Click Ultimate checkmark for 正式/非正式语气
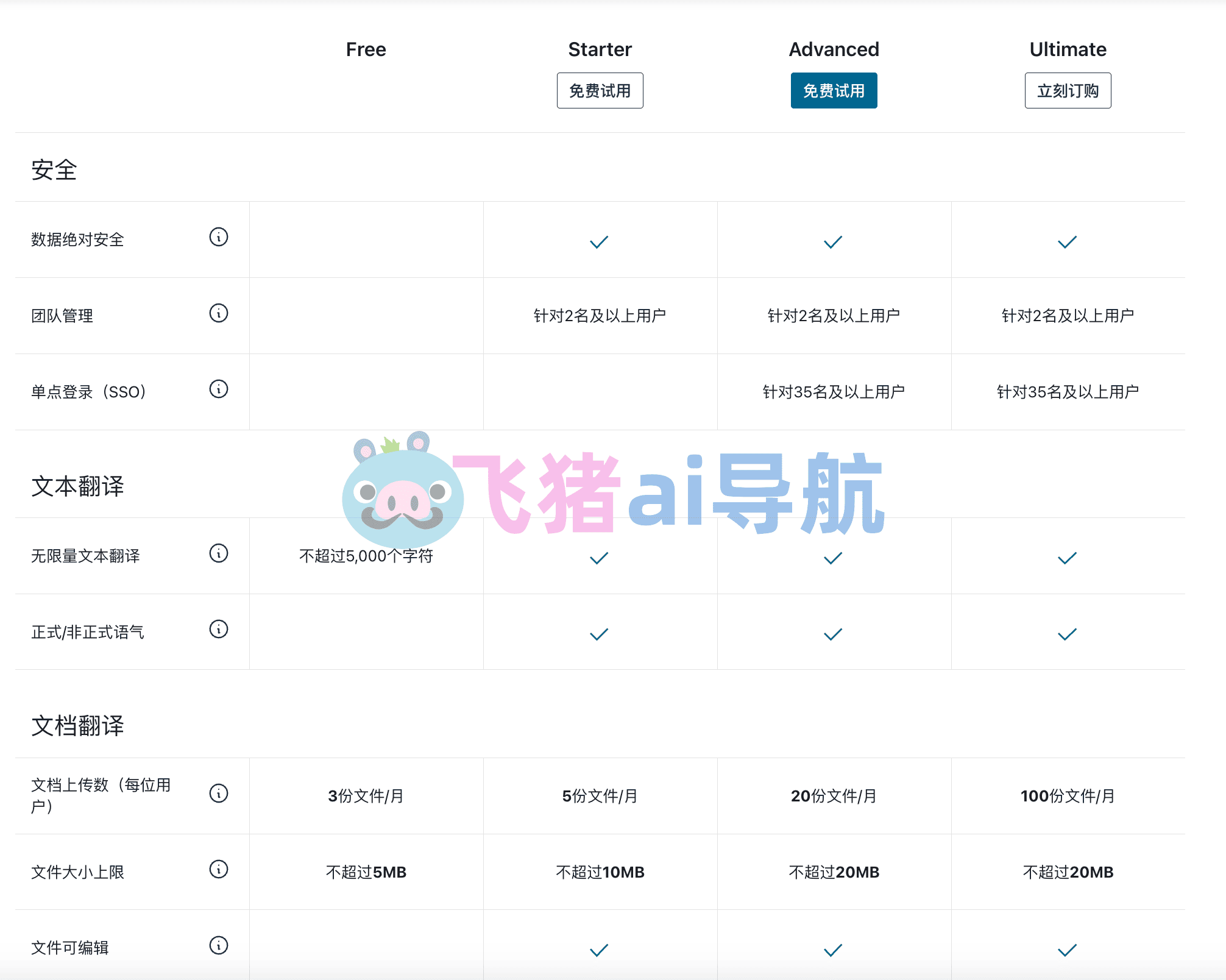The height and width of the screenshot is (980, 1226). (x=1067, y=634)
